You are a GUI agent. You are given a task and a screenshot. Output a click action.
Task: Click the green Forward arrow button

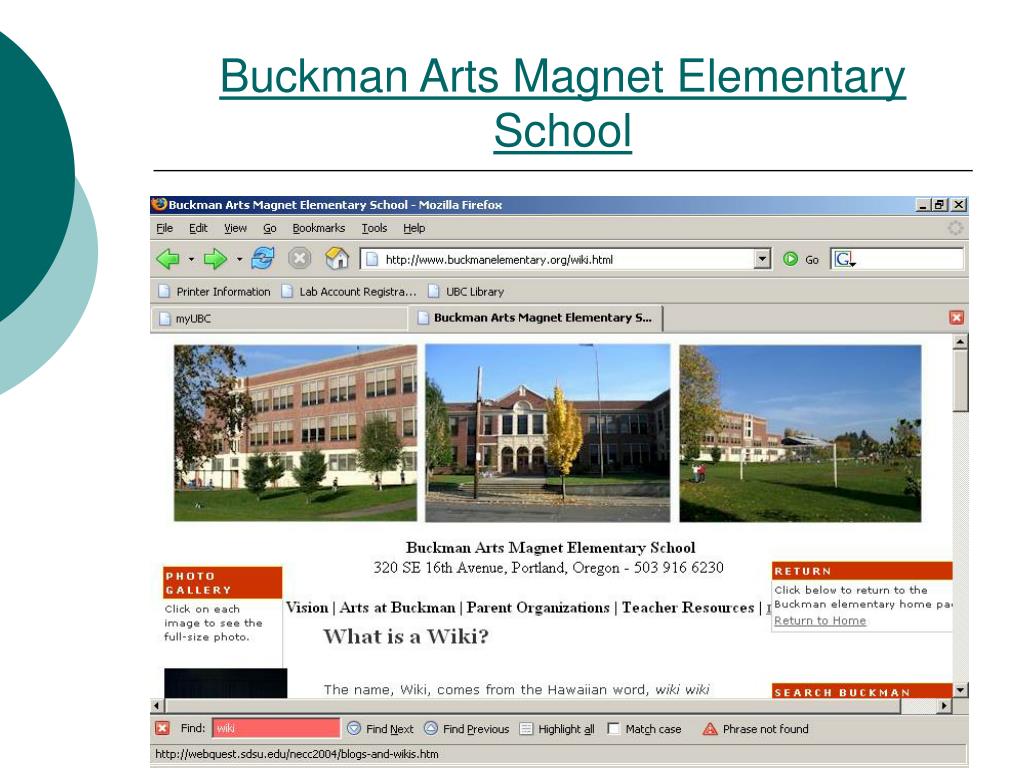pos(215,259)
